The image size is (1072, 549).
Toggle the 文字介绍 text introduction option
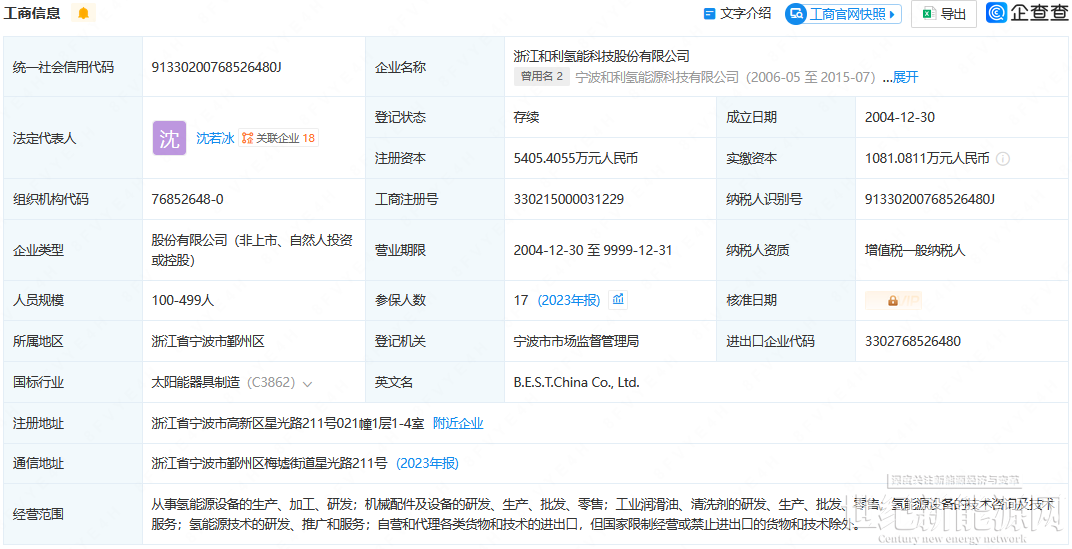pyautogui.click(x=737, y=14)
